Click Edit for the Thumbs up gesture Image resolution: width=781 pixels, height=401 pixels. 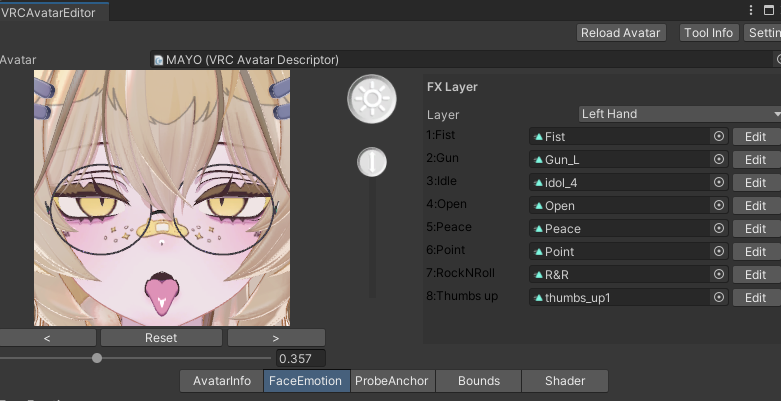tap(755, 297)
